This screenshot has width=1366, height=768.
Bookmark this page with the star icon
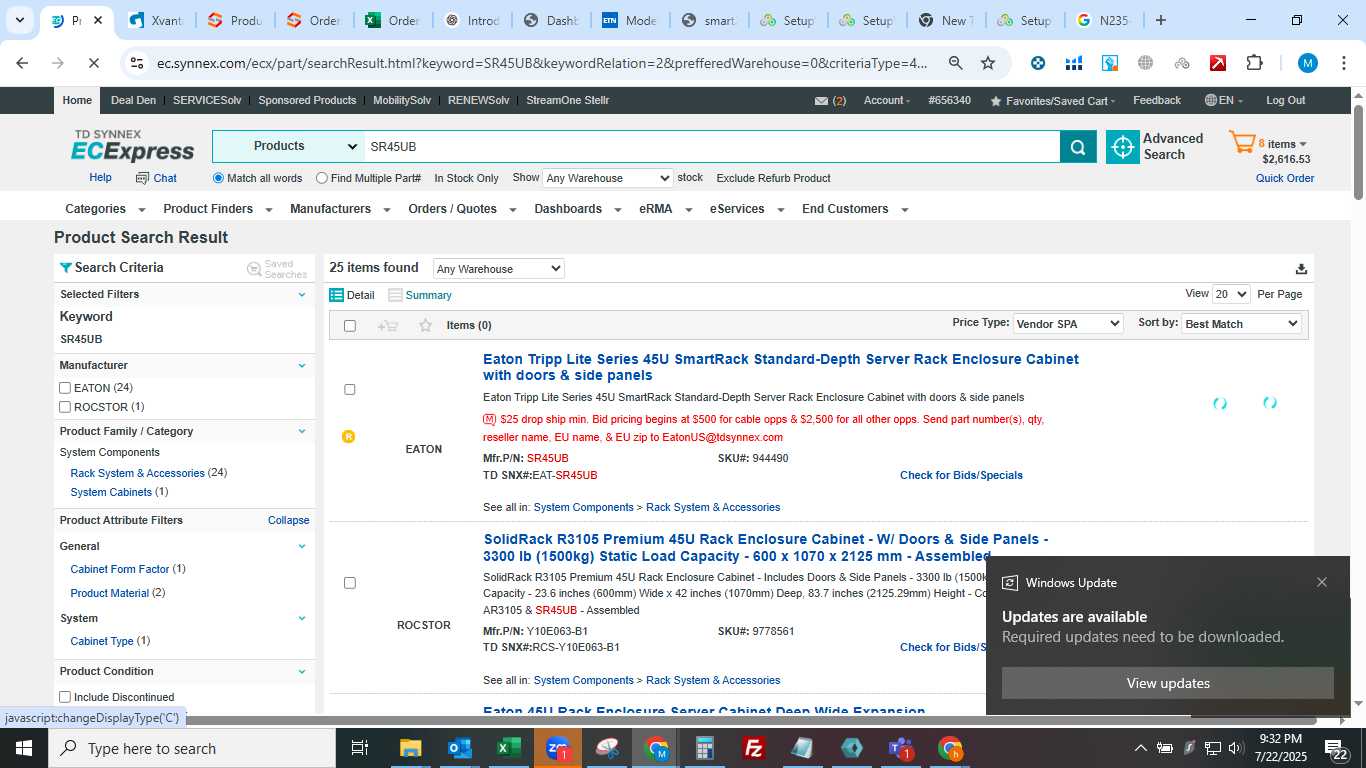pos(988,63)
